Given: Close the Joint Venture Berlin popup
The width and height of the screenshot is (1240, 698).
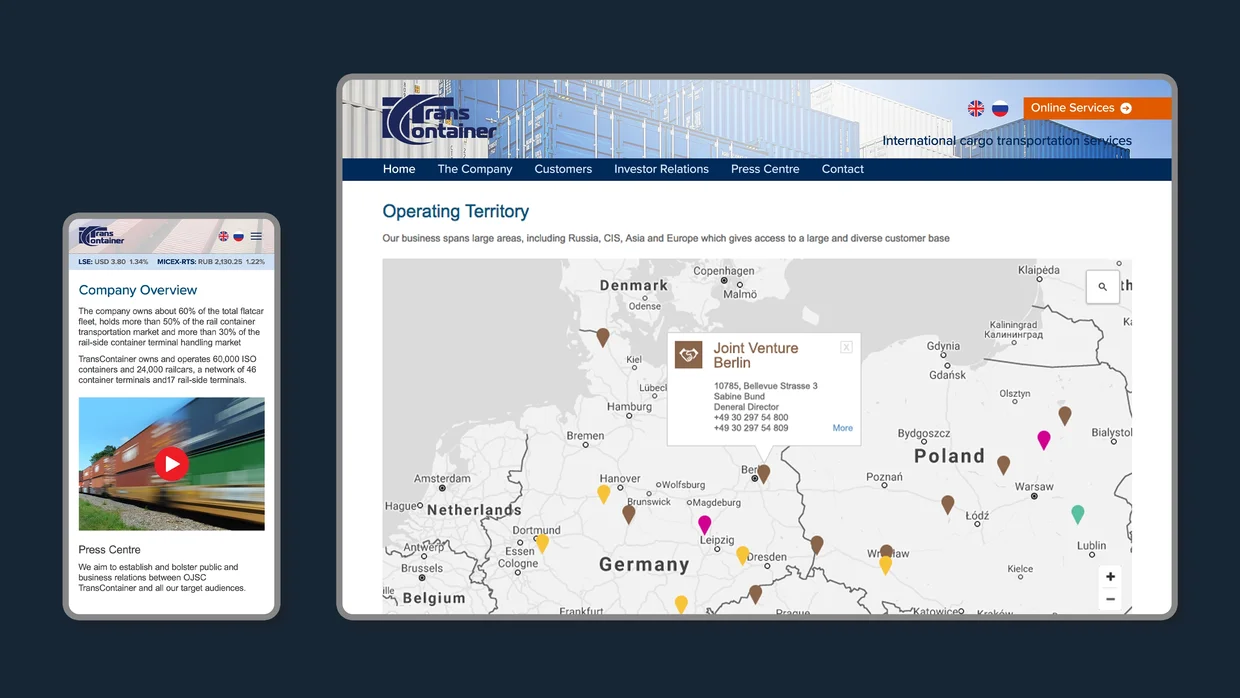Looking at the screenshot, I should click(845, 347).
